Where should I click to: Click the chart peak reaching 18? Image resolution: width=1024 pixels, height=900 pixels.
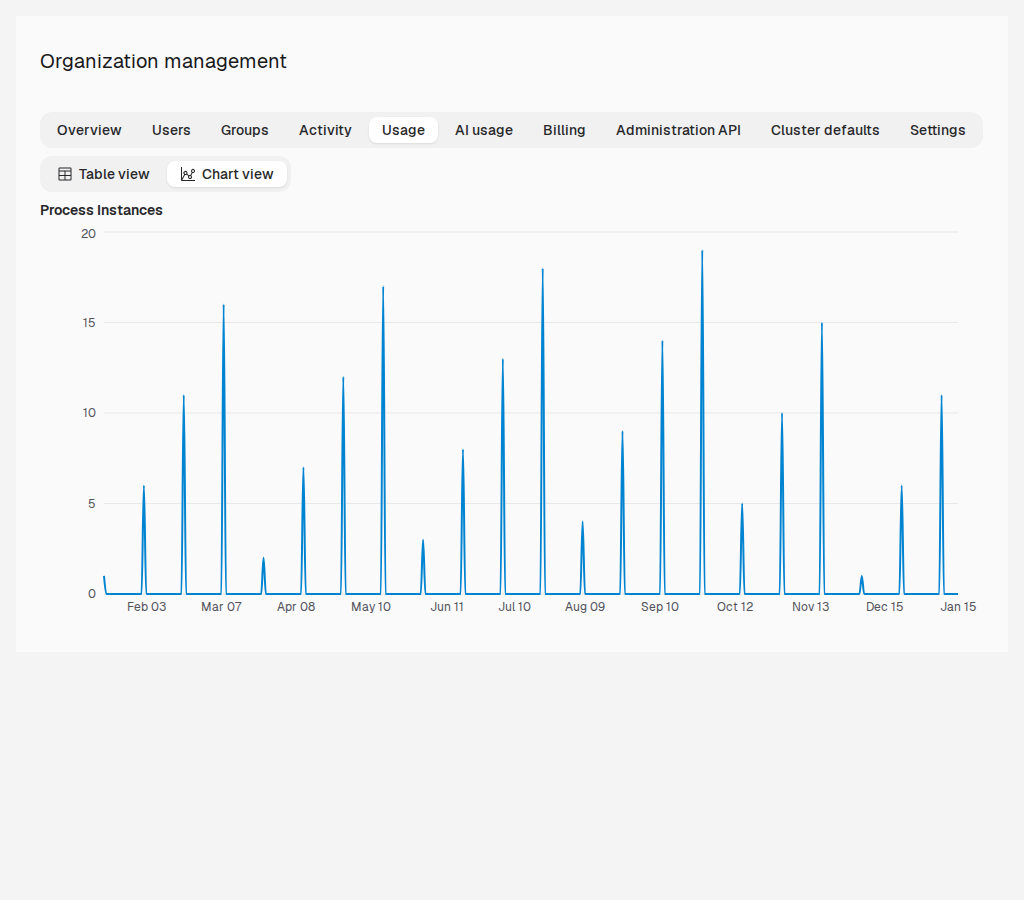point(543,270)
